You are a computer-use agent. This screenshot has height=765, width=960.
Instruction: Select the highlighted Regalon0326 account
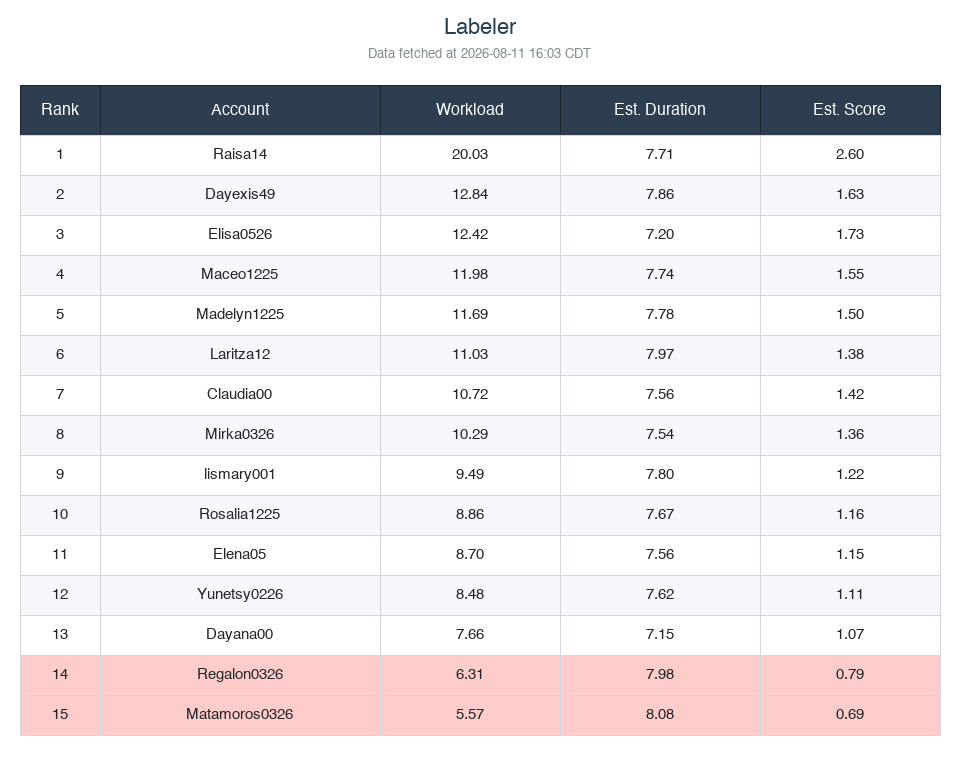tap(240, 674)
